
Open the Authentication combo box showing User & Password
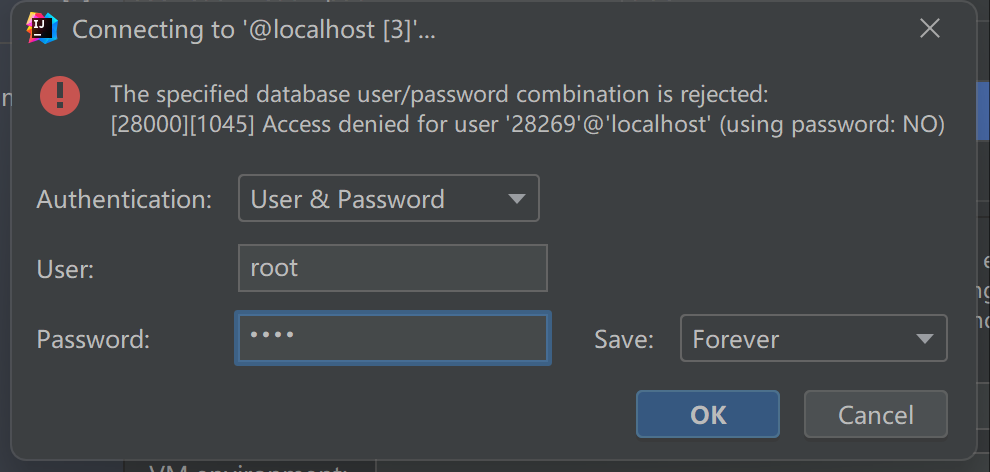(x=389, y=198)
